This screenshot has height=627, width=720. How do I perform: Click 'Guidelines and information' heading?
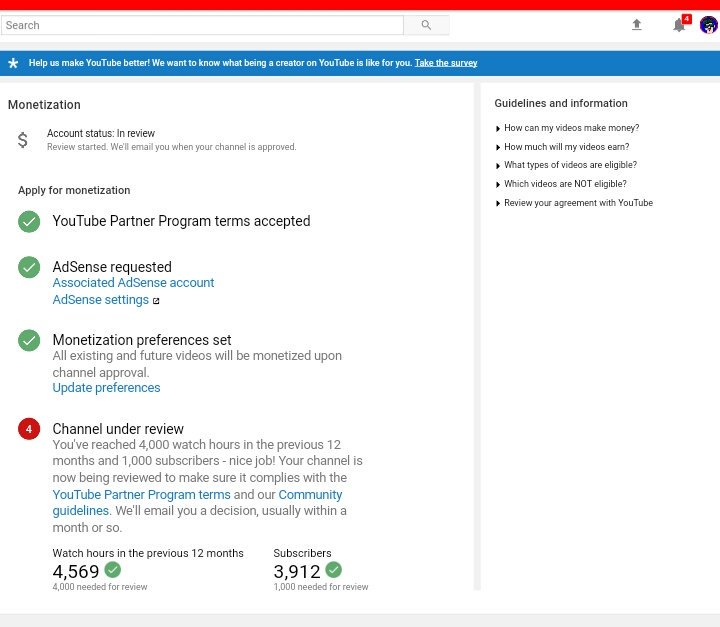[x=561, y=103]
